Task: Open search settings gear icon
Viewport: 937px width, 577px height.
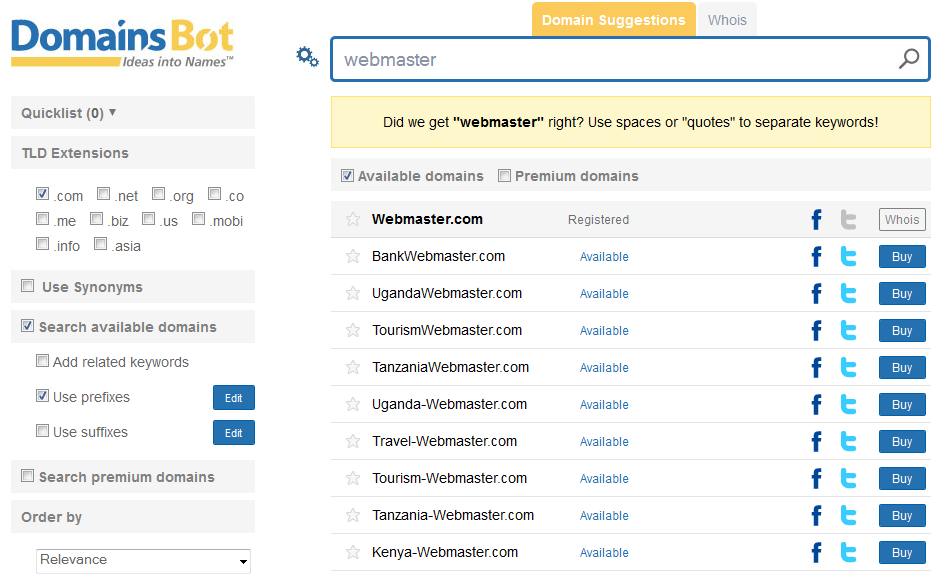Action: point(307,57)
